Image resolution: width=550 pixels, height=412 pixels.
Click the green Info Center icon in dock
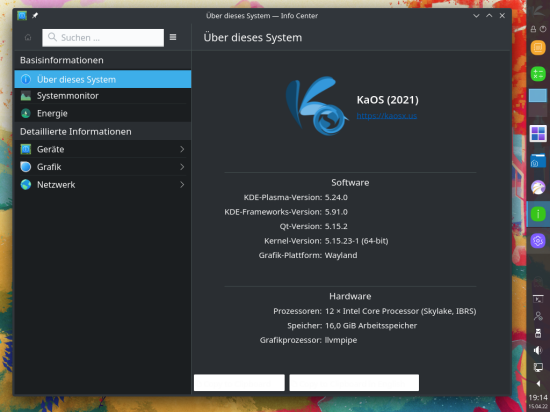538,214
